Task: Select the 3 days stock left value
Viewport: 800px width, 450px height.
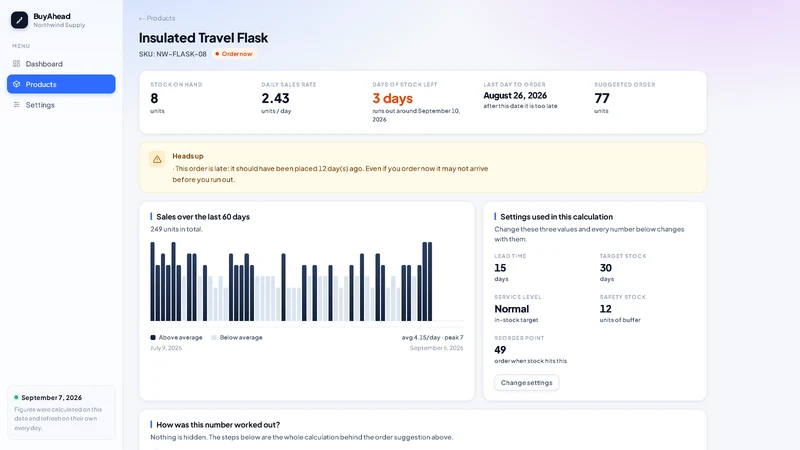Action: 392,98
